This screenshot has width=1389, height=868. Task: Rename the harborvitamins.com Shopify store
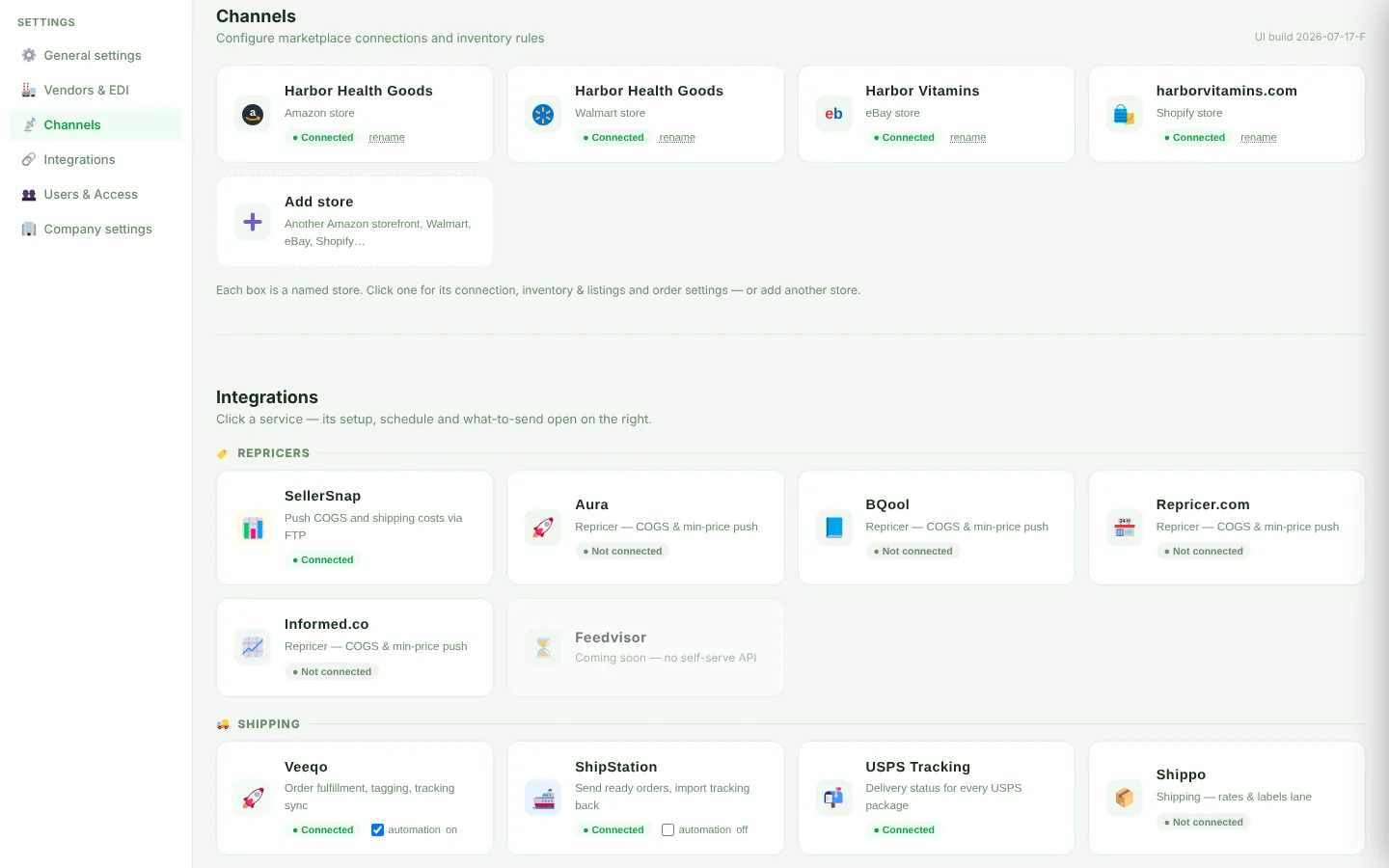pyautogui.click(x=1258, y=138)
